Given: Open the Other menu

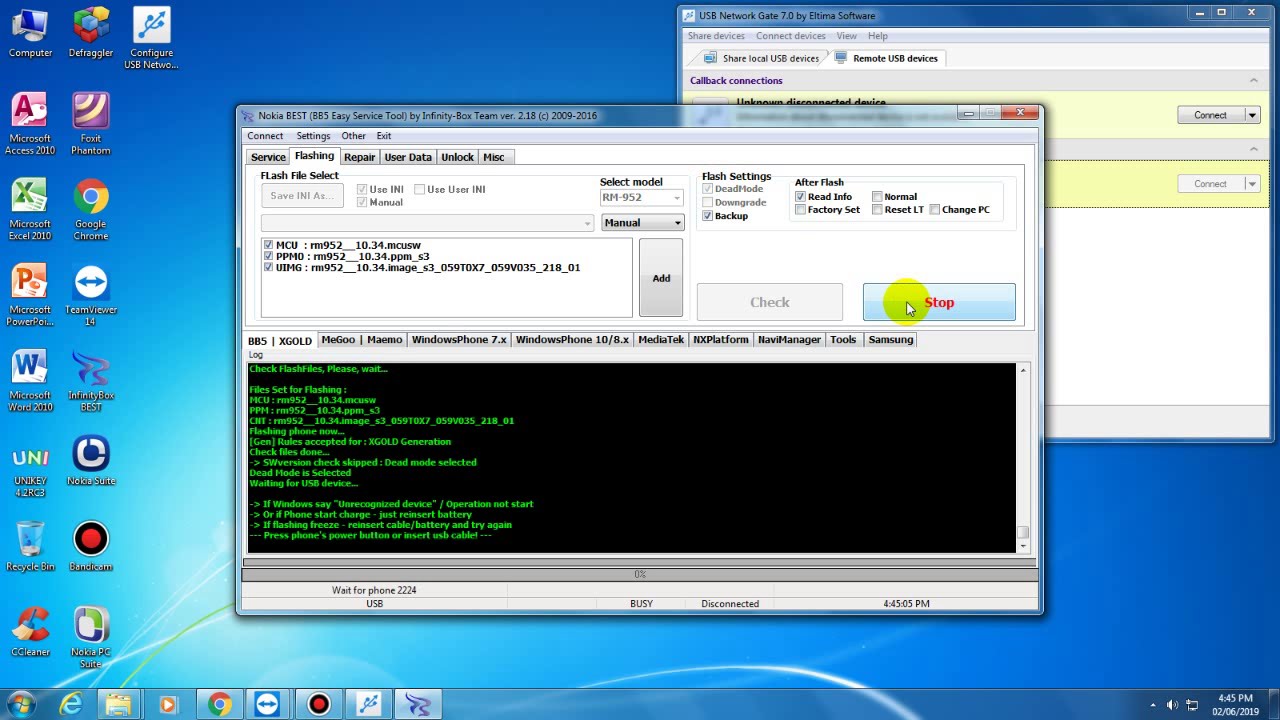Looking at the screenshot, I should [353, 136].
